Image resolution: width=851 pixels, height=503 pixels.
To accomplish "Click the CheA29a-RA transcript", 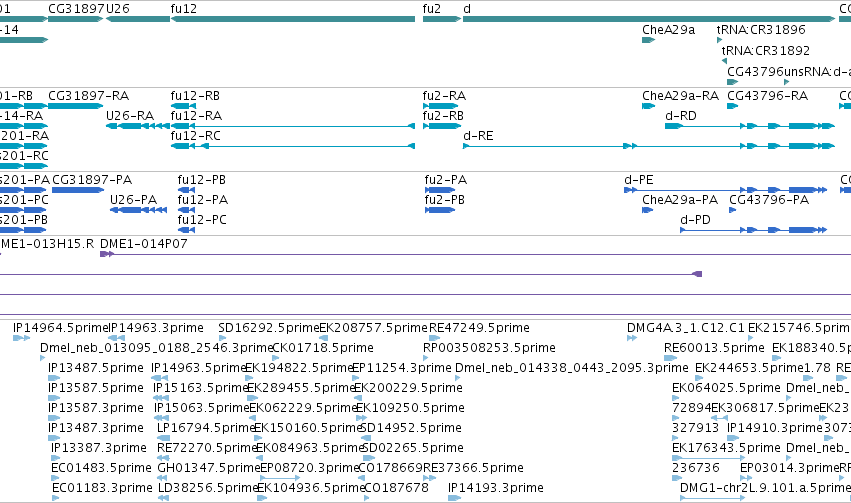I will click(649, 106).
